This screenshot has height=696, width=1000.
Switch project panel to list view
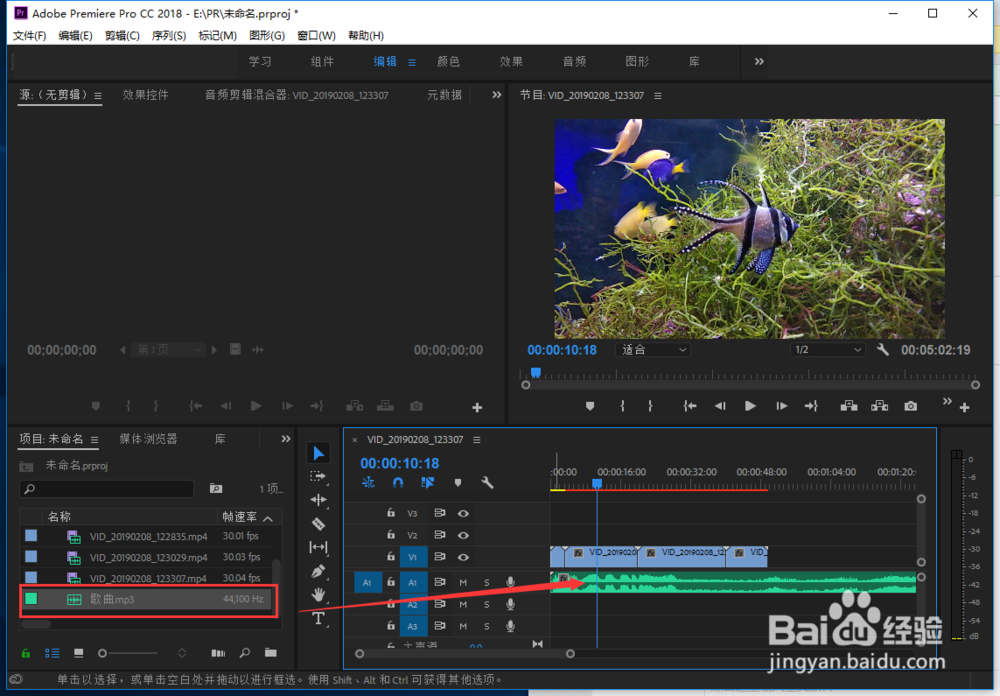52,653
